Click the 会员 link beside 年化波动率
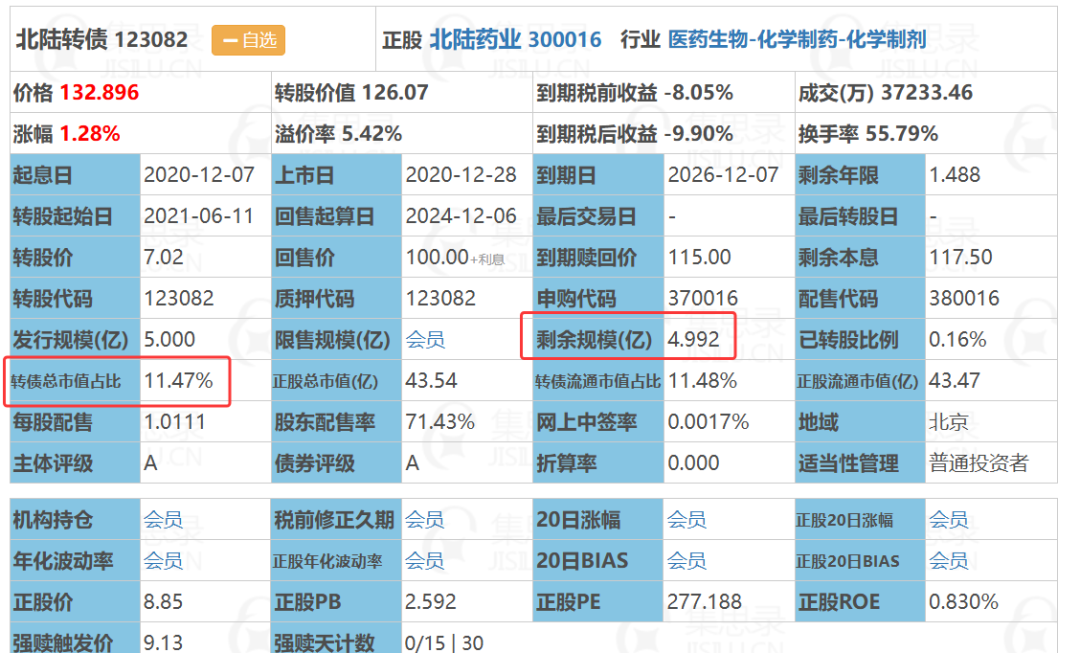 point(163,561)
